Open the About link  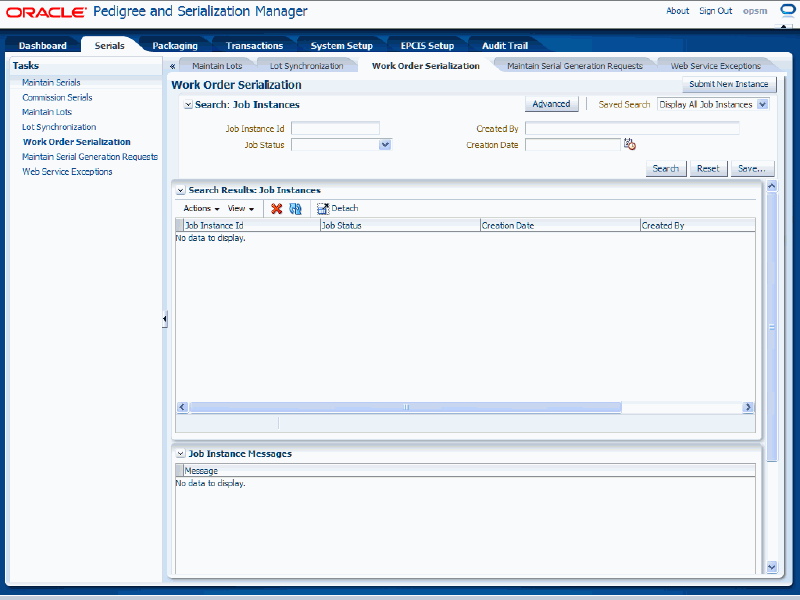(678, 11)
